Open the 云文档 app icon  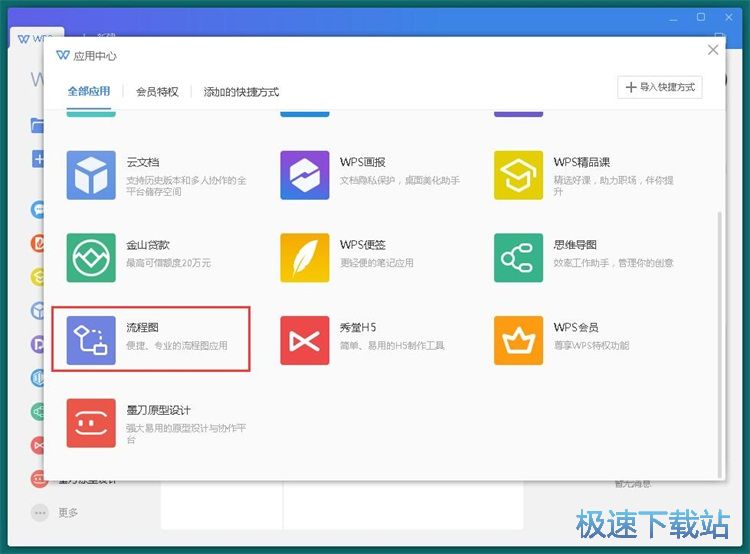pos(91,175)
